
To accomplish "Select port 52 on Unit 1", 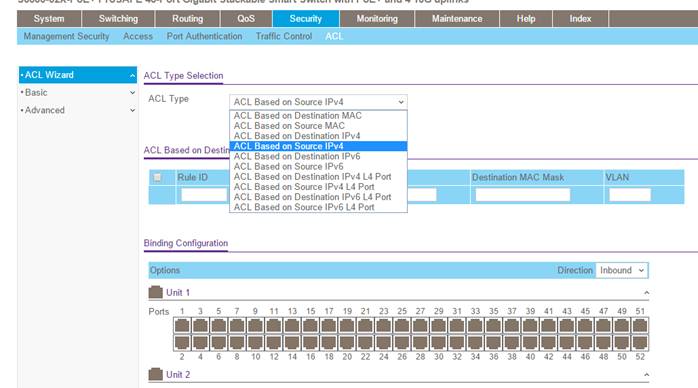I will coord(640,343).
